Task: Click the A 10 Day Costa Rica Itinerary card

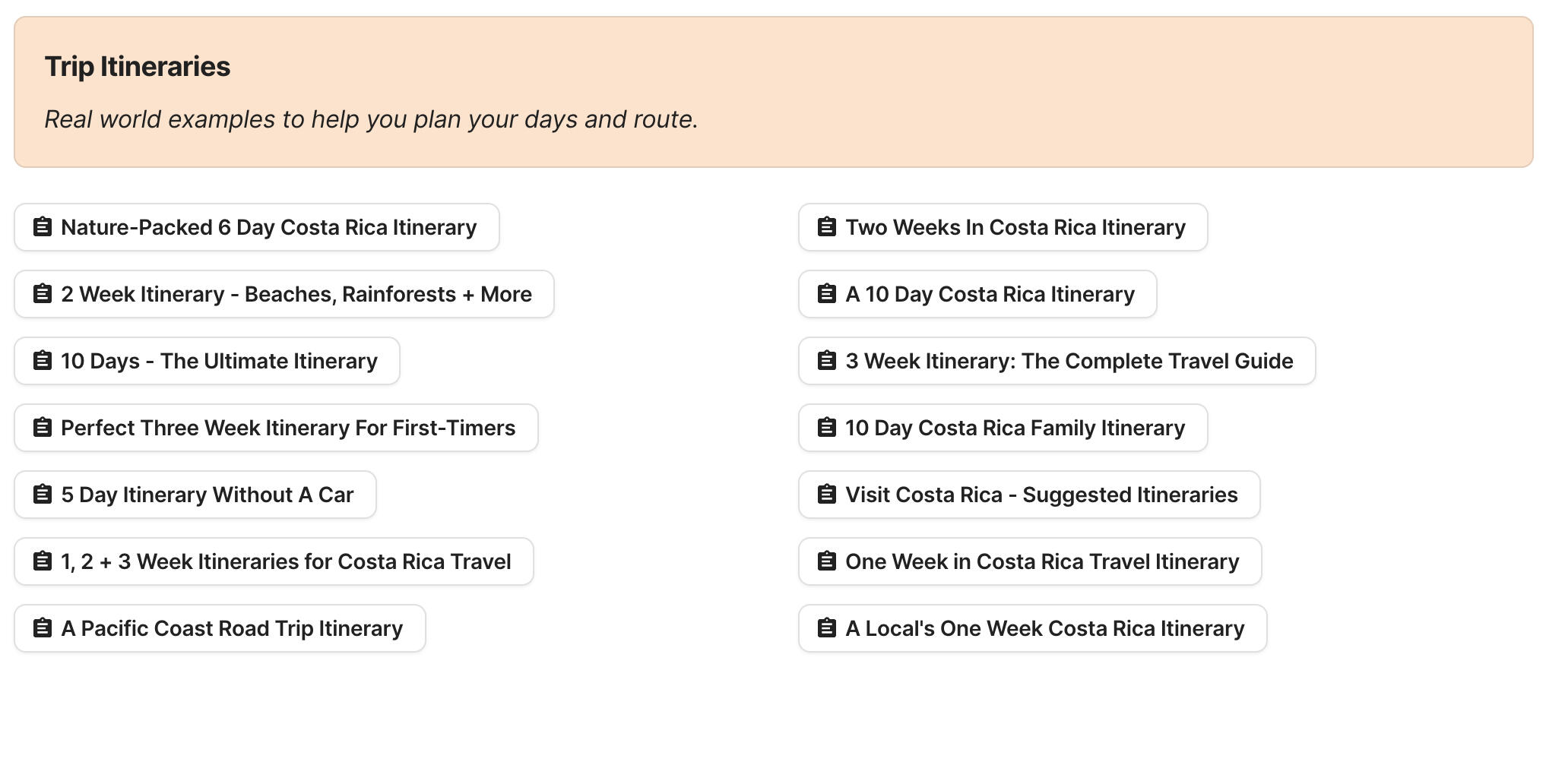Action: coord(977,293)
